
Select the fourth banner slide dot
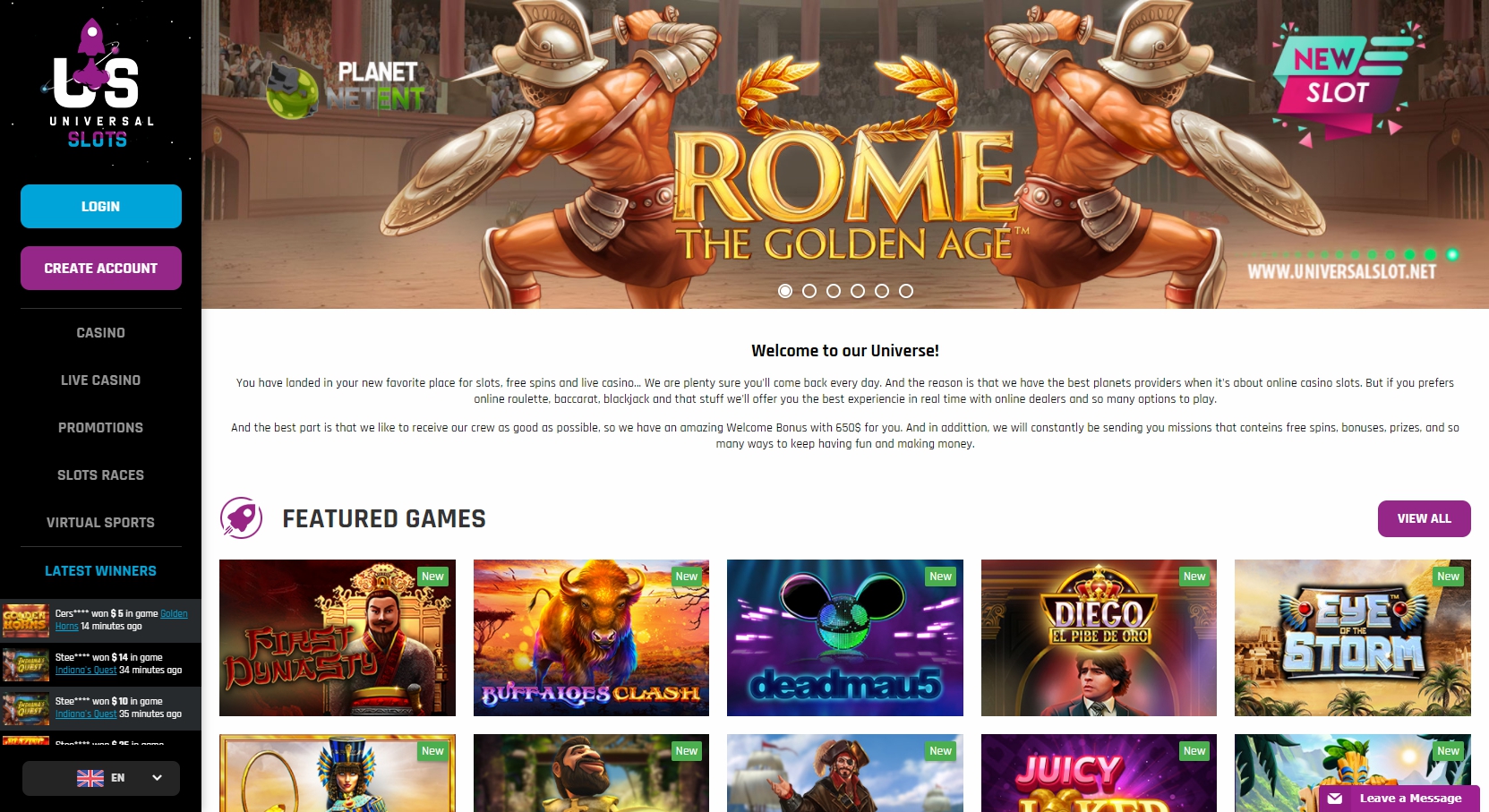[858, 291]
